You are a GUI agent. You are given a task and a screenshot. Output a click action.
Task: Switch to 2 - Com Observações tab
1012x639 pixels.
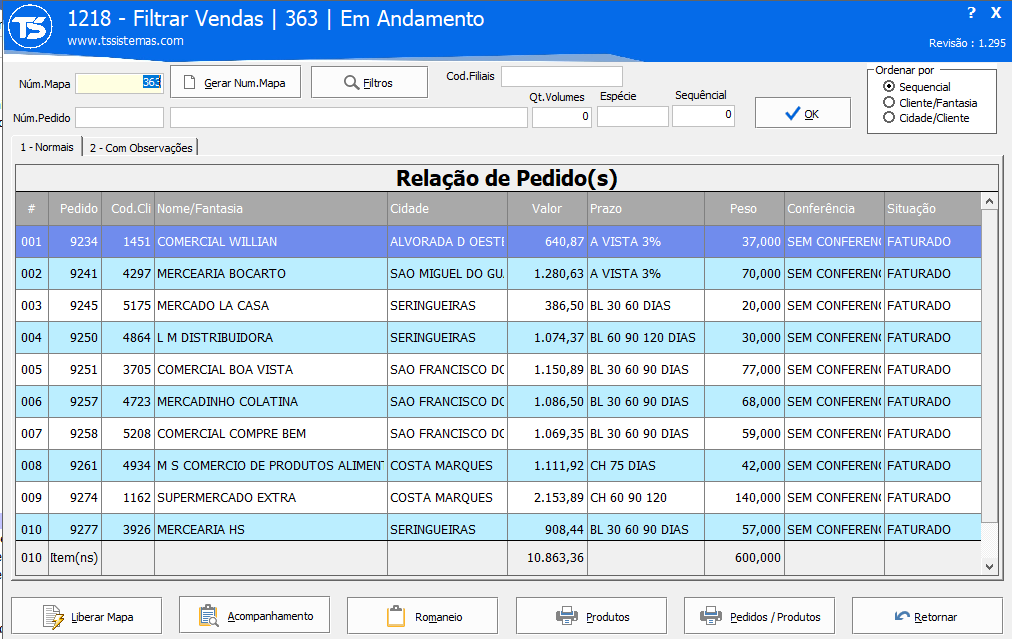pyautogui.click(x=140, y=148)
